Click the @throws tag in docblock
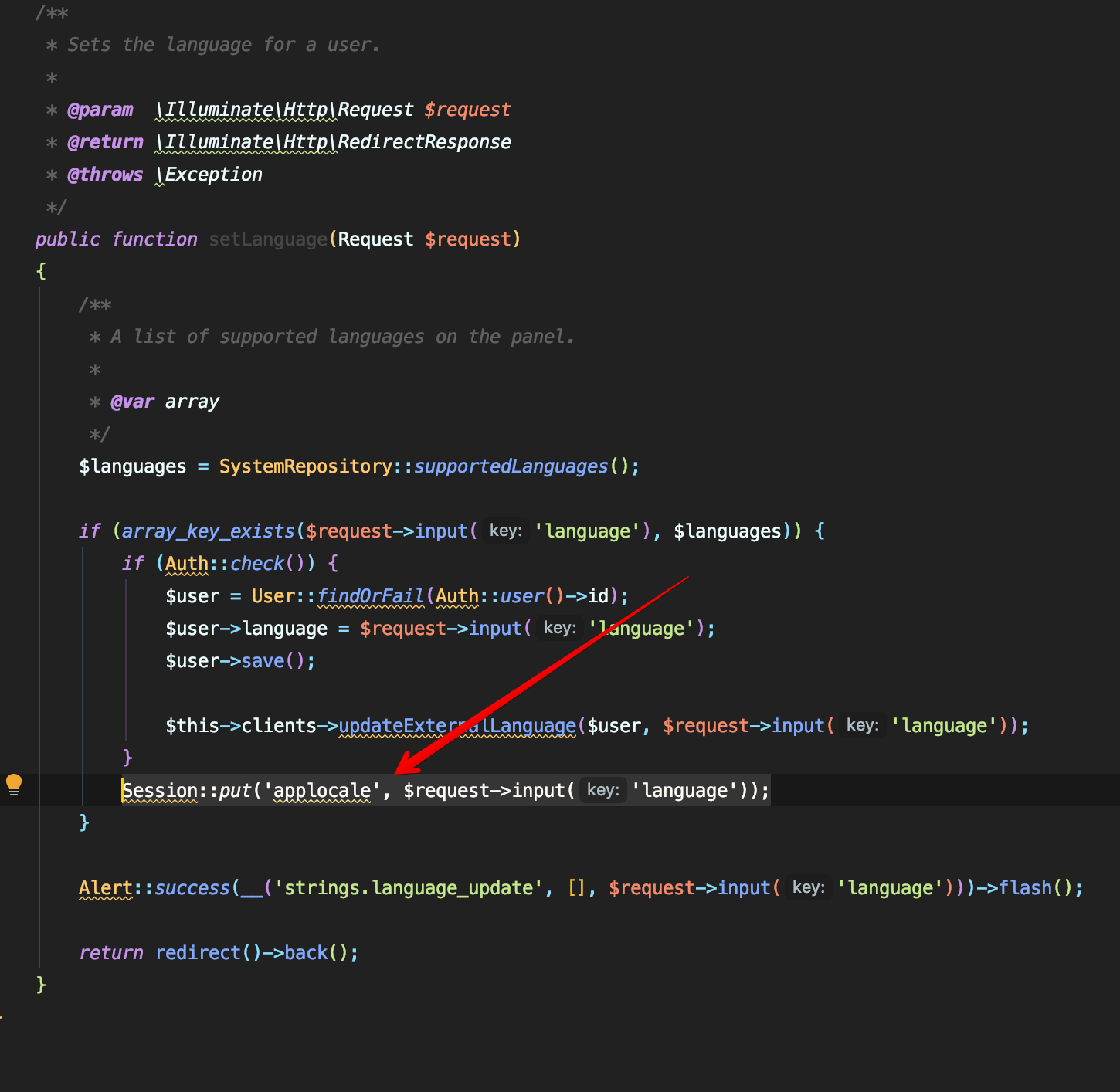1120x1092 pixels. coord(105,175)
